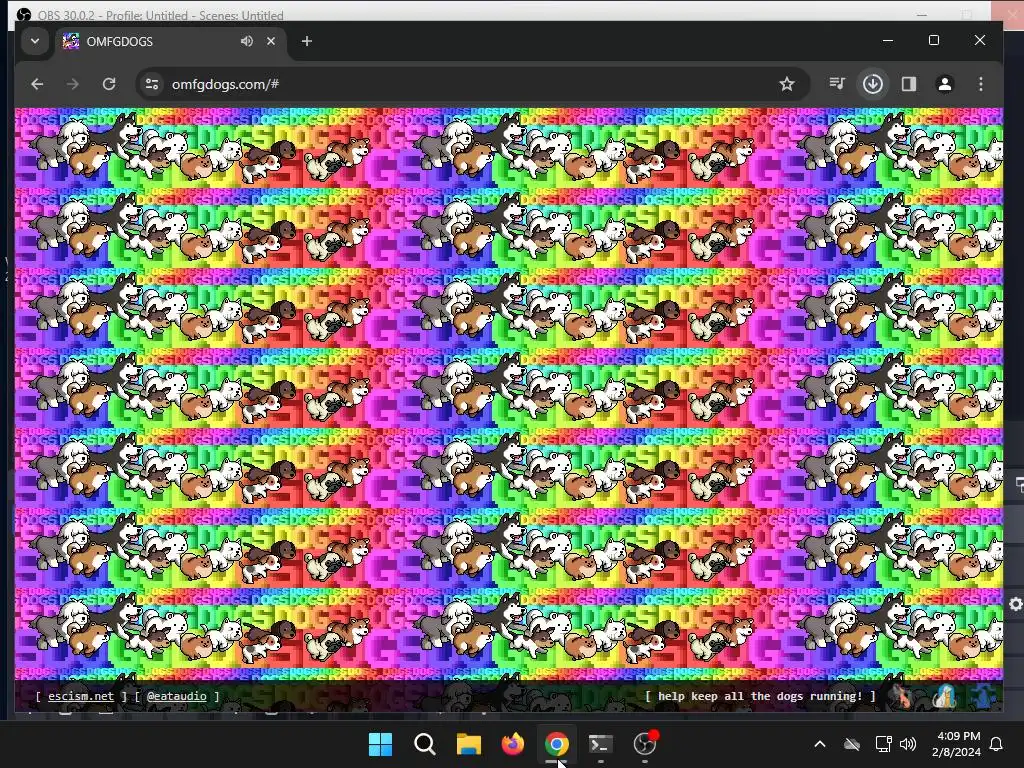
Task: Show hidden system tray icons
Action: (820, 744)
